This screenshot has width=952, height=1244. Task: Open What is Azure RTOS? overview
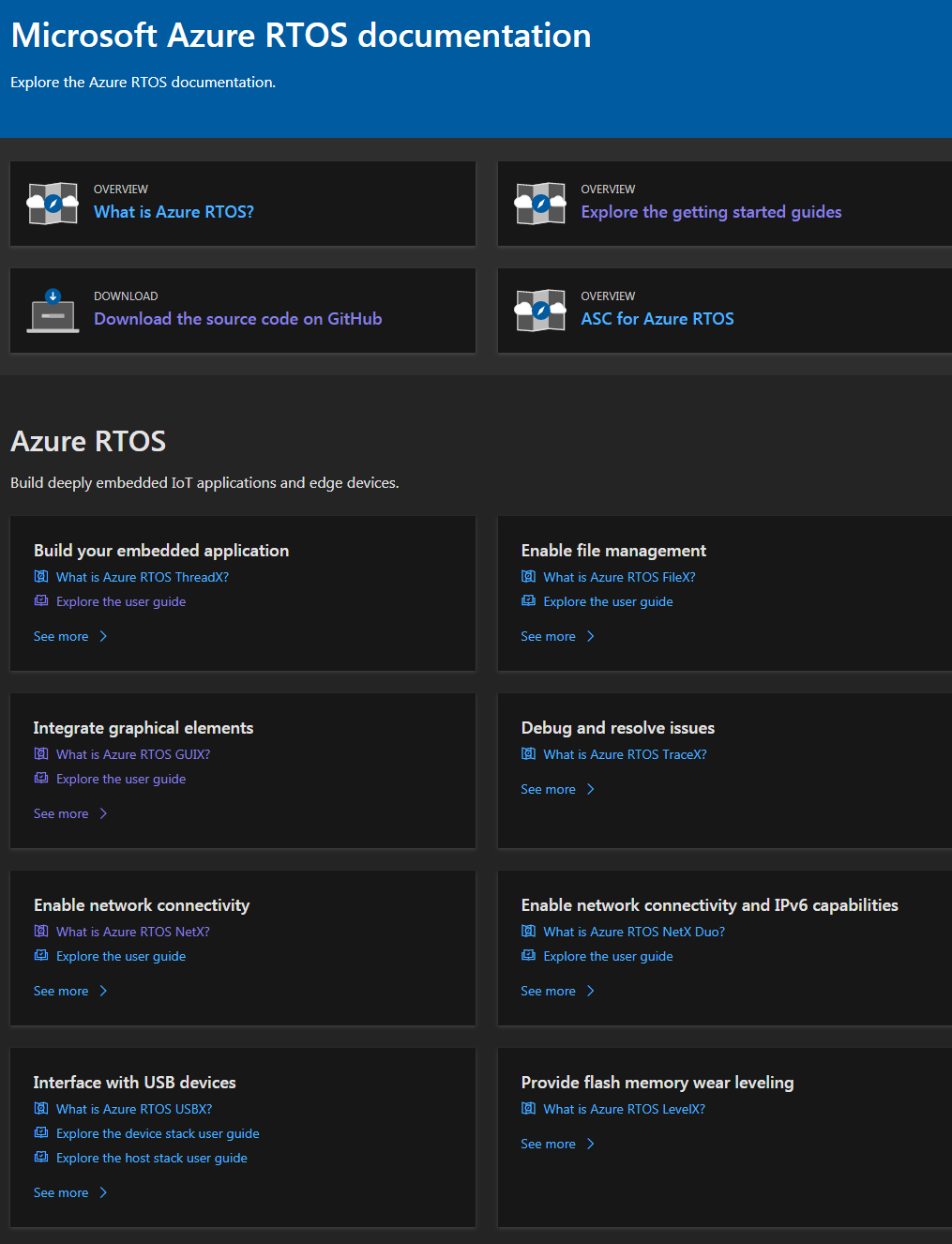(x=174, y=212)
